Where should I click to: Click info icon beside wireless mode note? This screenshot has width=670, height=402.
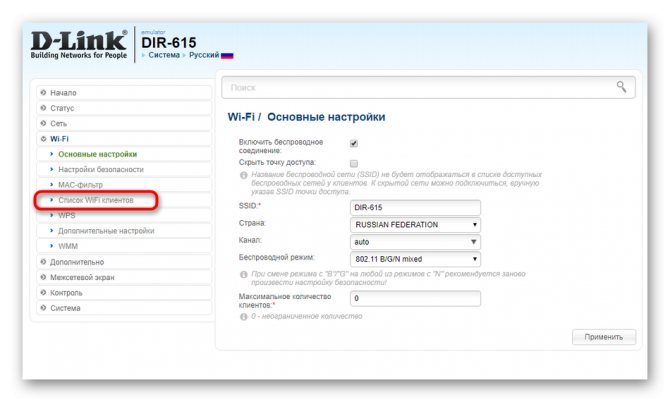pos(244,274)
